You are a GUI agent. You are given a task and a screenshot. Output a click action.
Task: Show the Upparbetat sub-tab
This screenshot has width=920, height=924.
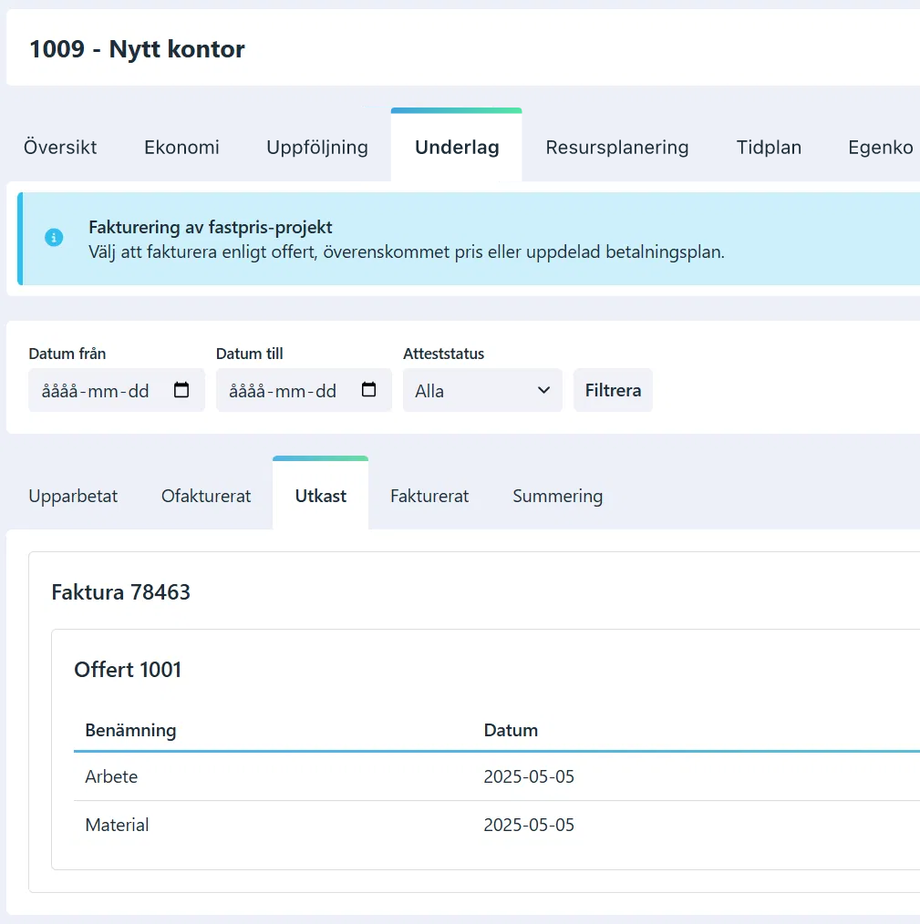[x=73, y=496]
